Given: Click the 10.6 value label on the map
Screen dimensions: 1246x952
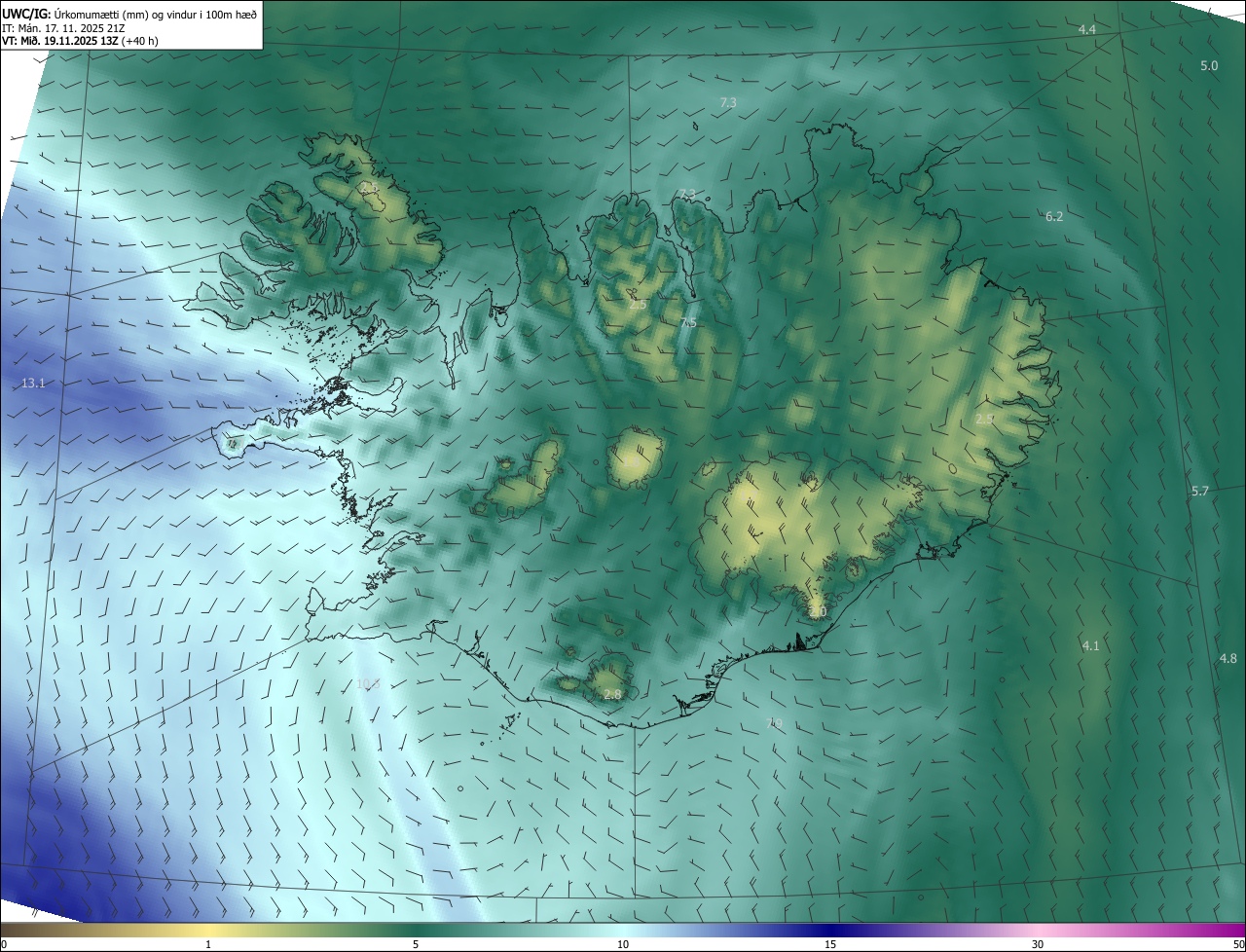Looking at the screenshot, I should tap(368, 684).
